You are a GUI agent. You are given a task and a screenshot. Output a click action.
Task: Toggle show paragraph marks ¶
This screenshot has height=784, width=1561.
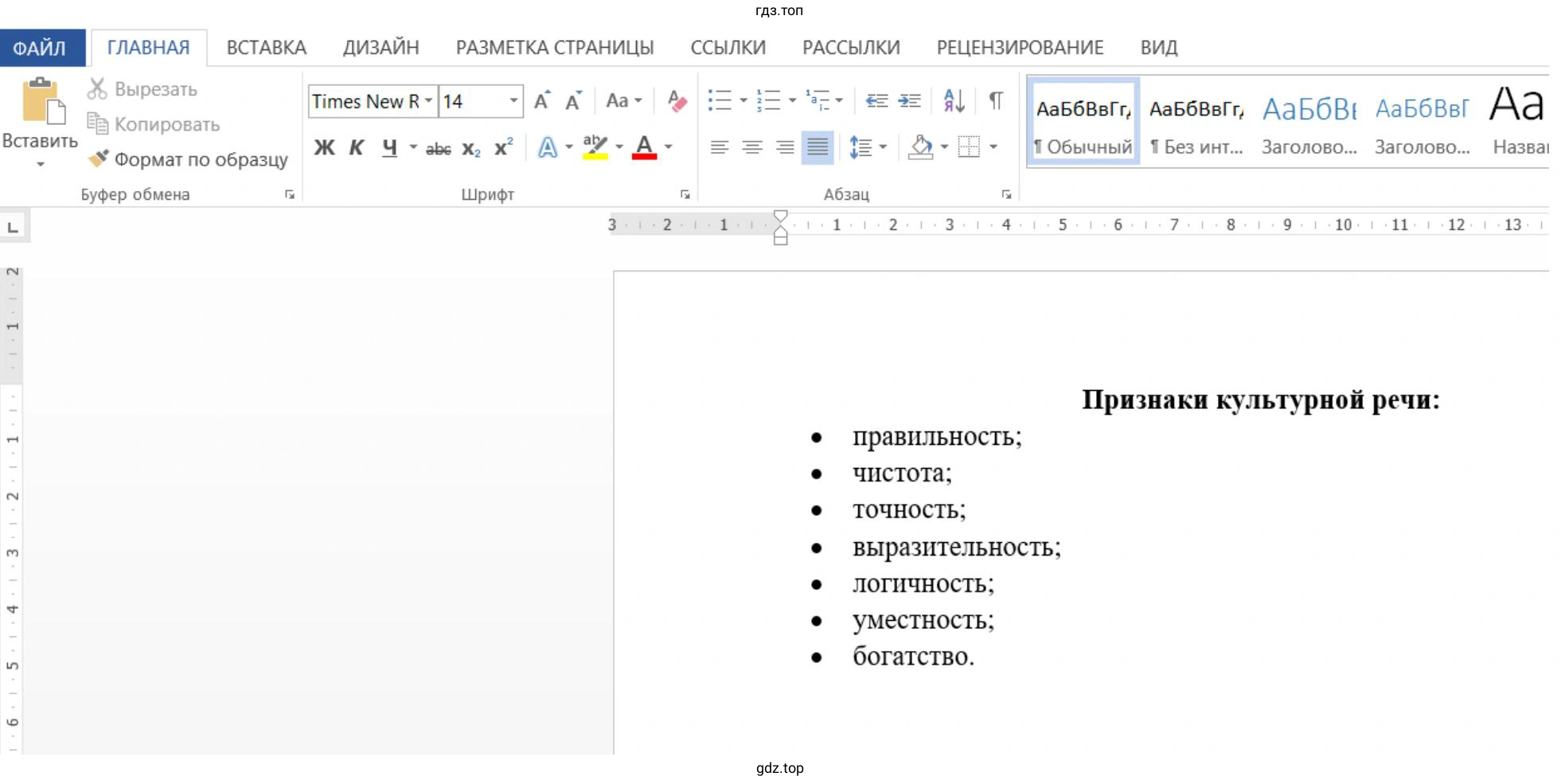pos(996,100)
